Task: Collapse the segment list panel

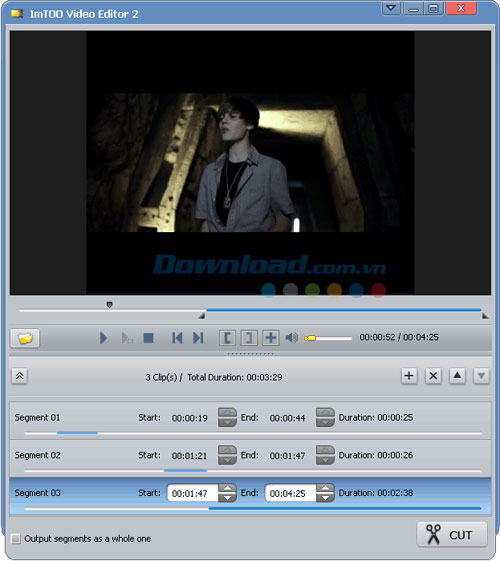Action: pos(19,376)
